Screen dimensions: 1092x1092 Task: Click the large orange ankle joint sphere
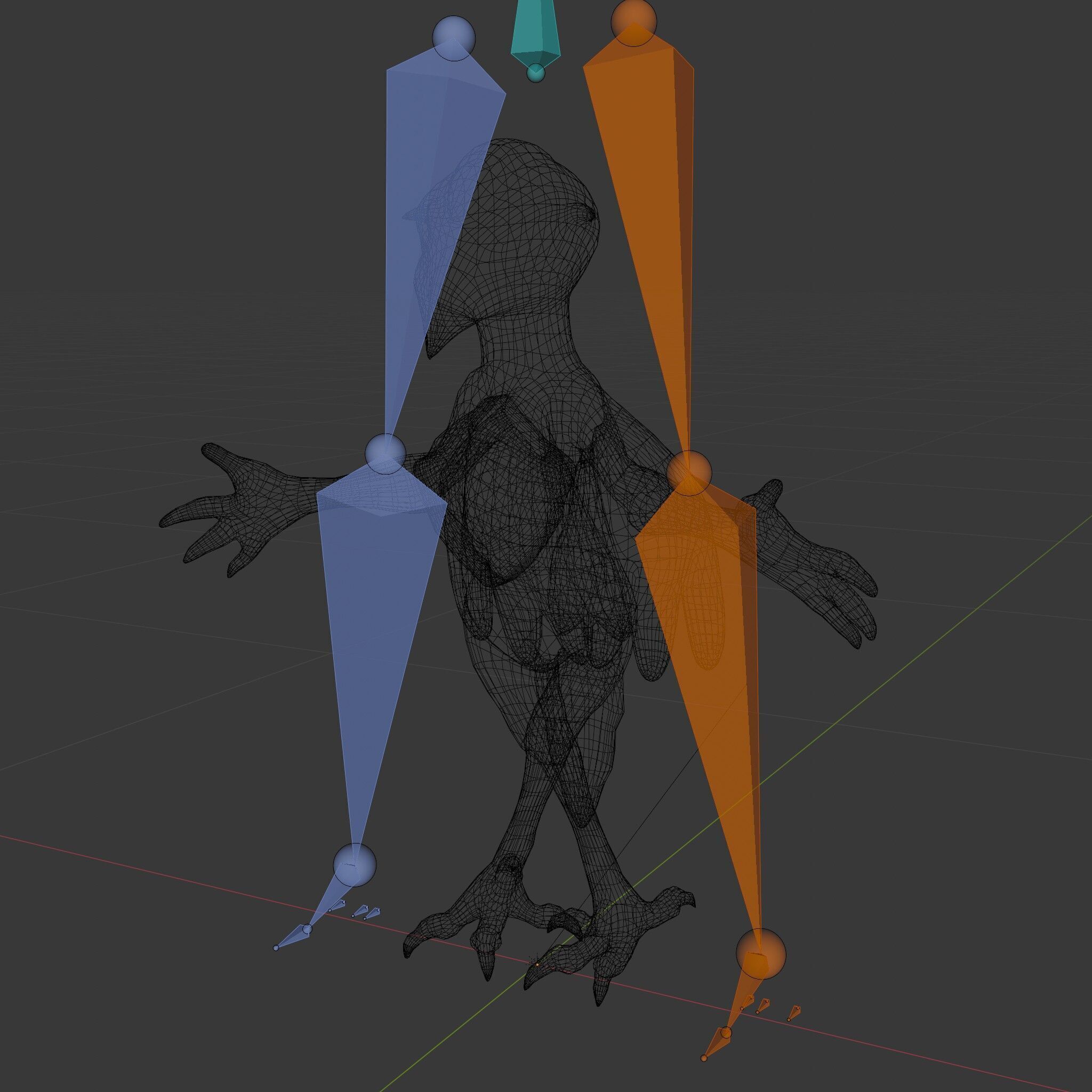point(761,954)
